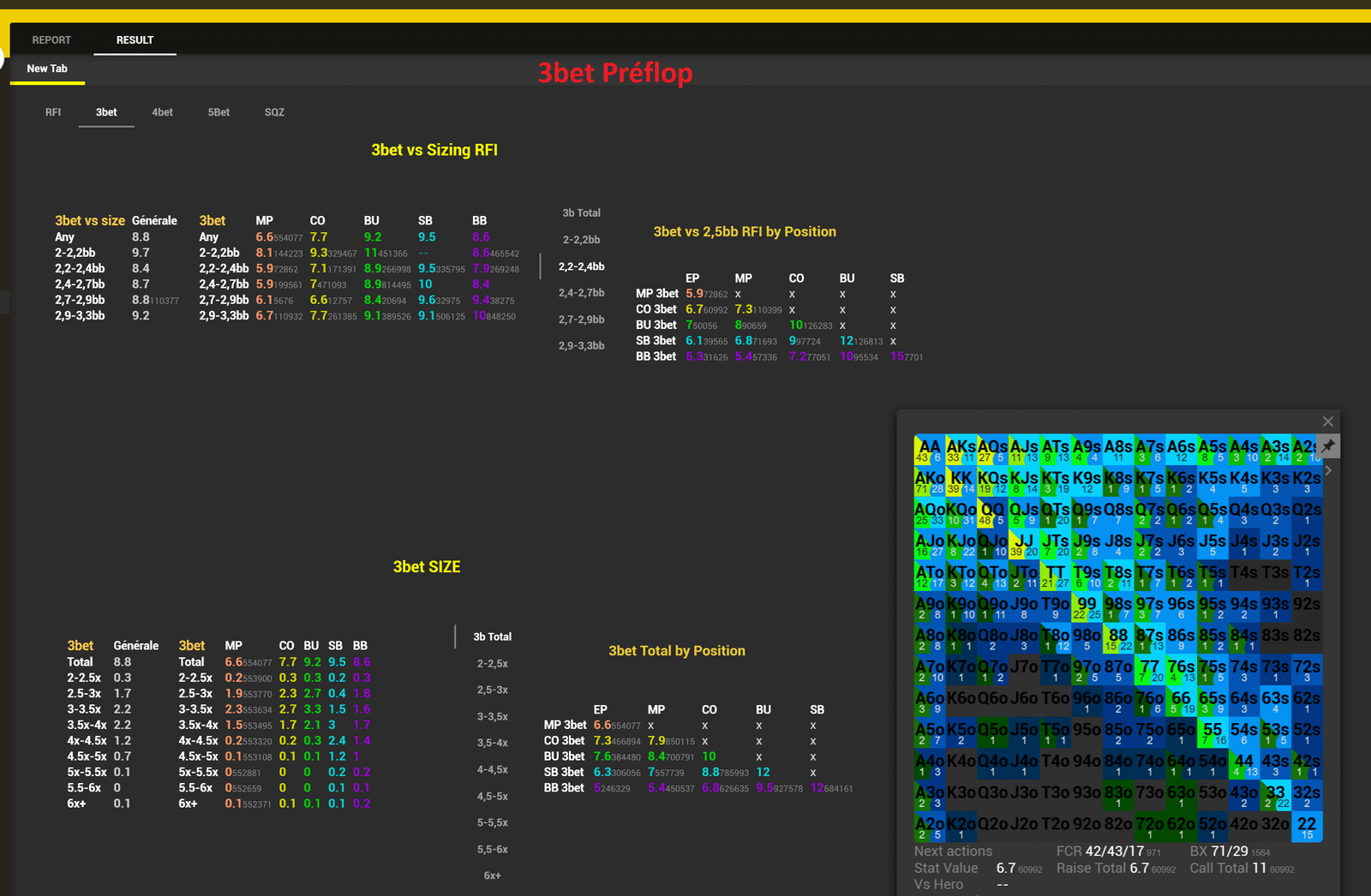1371x896 pixels.
Task: Pin the hand range matrix popup
Action: [x=1328, y=445]
